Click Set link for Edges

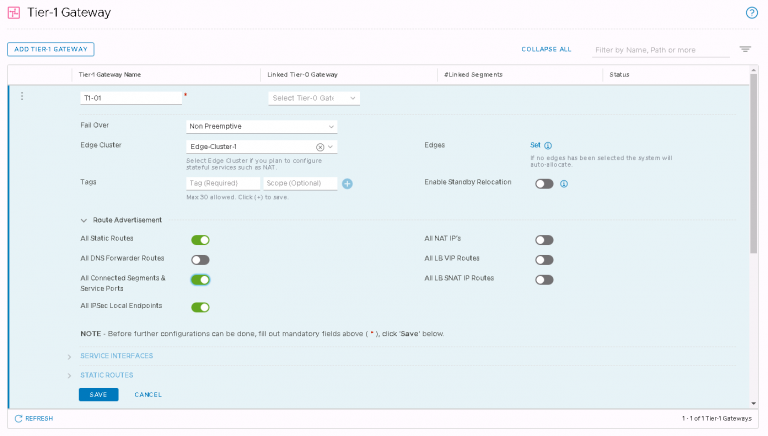point(535,145)
